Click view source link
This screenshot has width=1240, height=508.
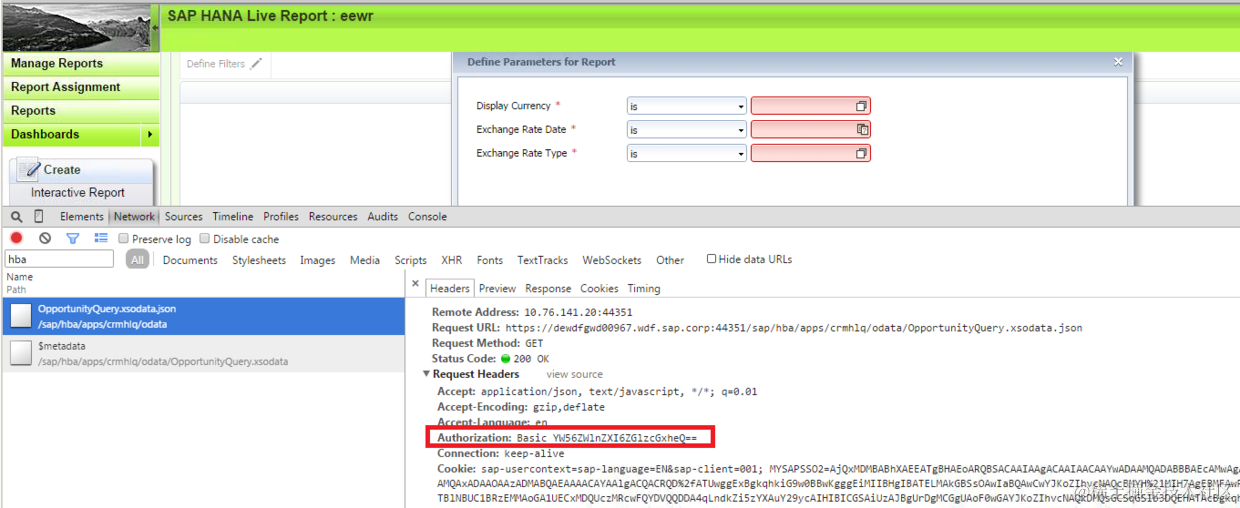574,374
